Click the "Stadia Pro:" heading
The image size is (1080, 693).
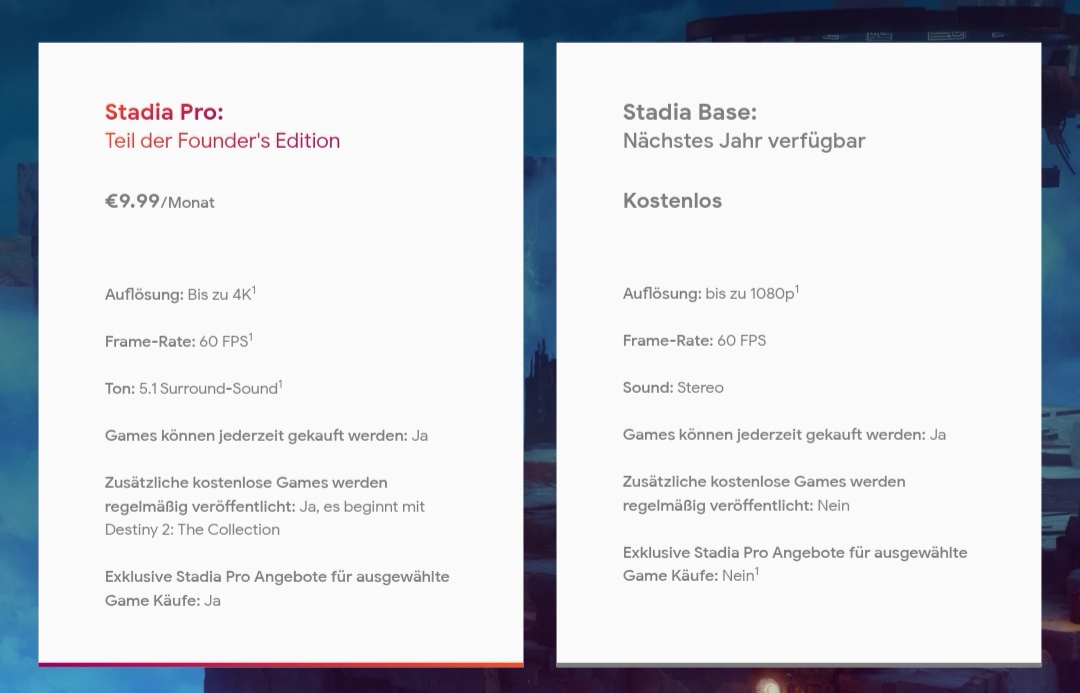pos(164,112)
